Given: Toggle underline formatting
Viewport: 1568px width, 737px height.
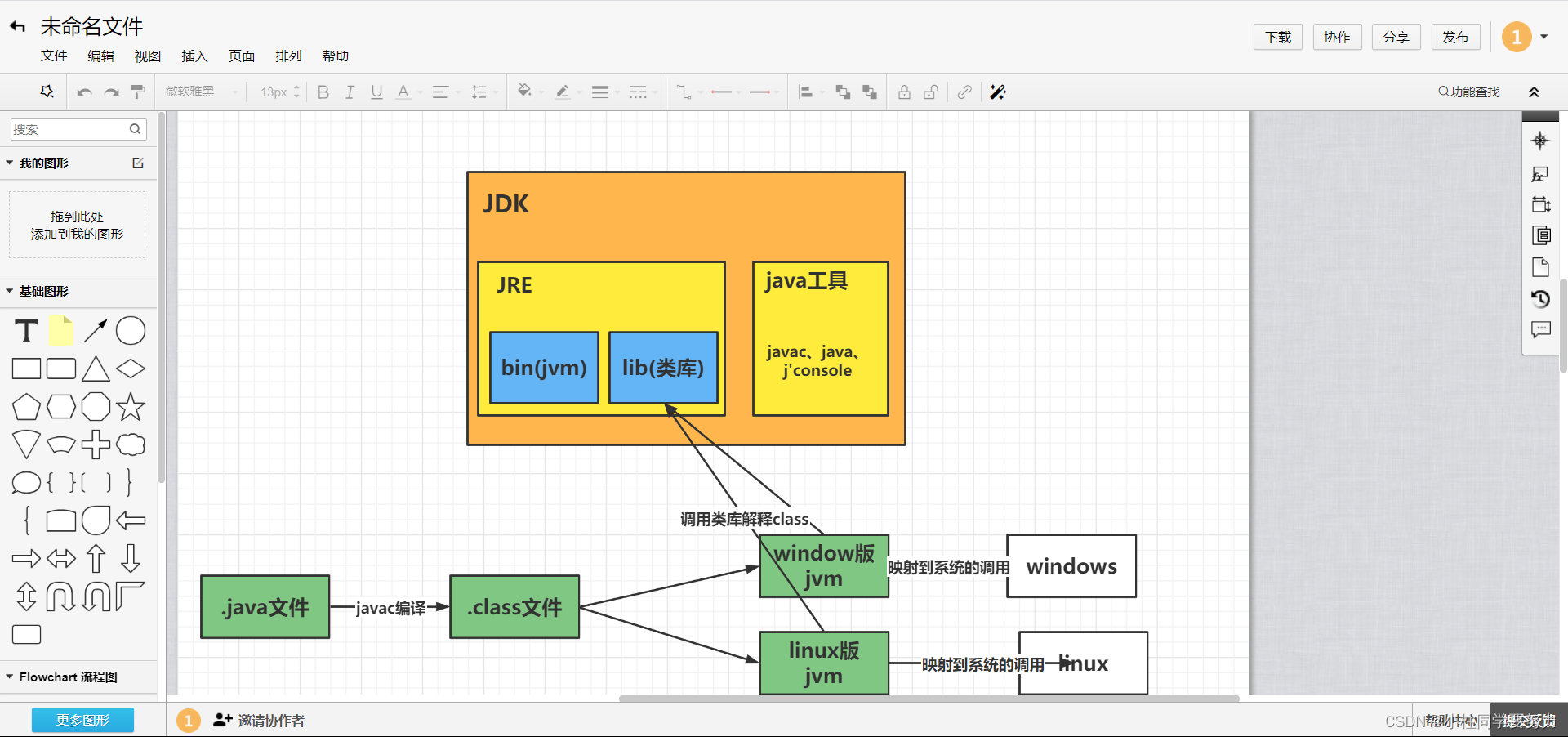Looking at the screenshot, I should (376, 92).
